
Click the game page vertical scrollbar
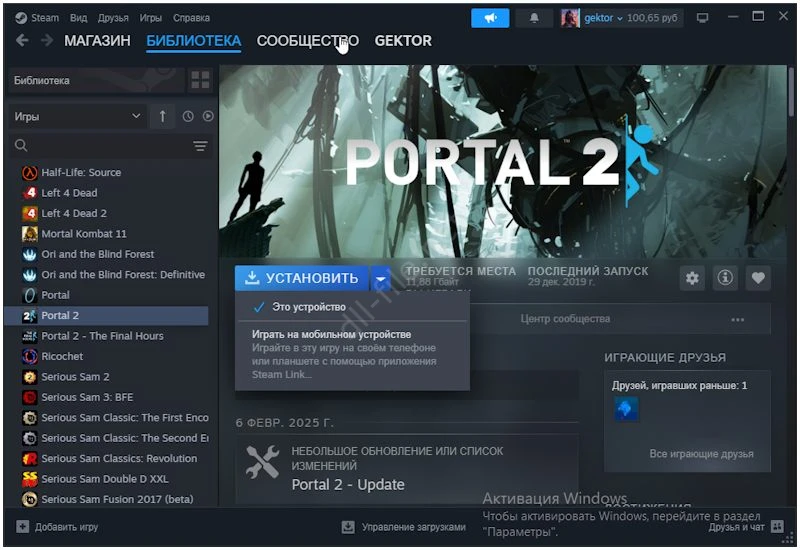[791, 92]
